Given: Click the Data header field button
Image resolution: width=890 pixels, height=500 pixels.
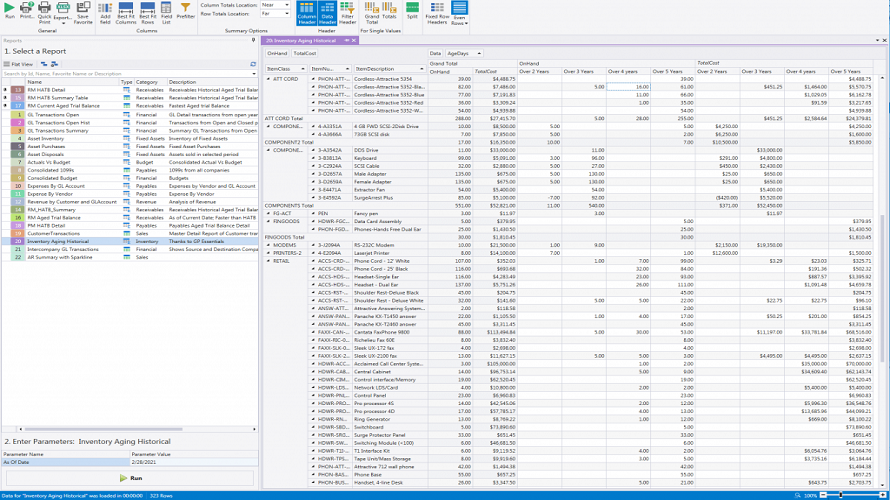Looking at the screenshot, I should (x=435, y=53).
